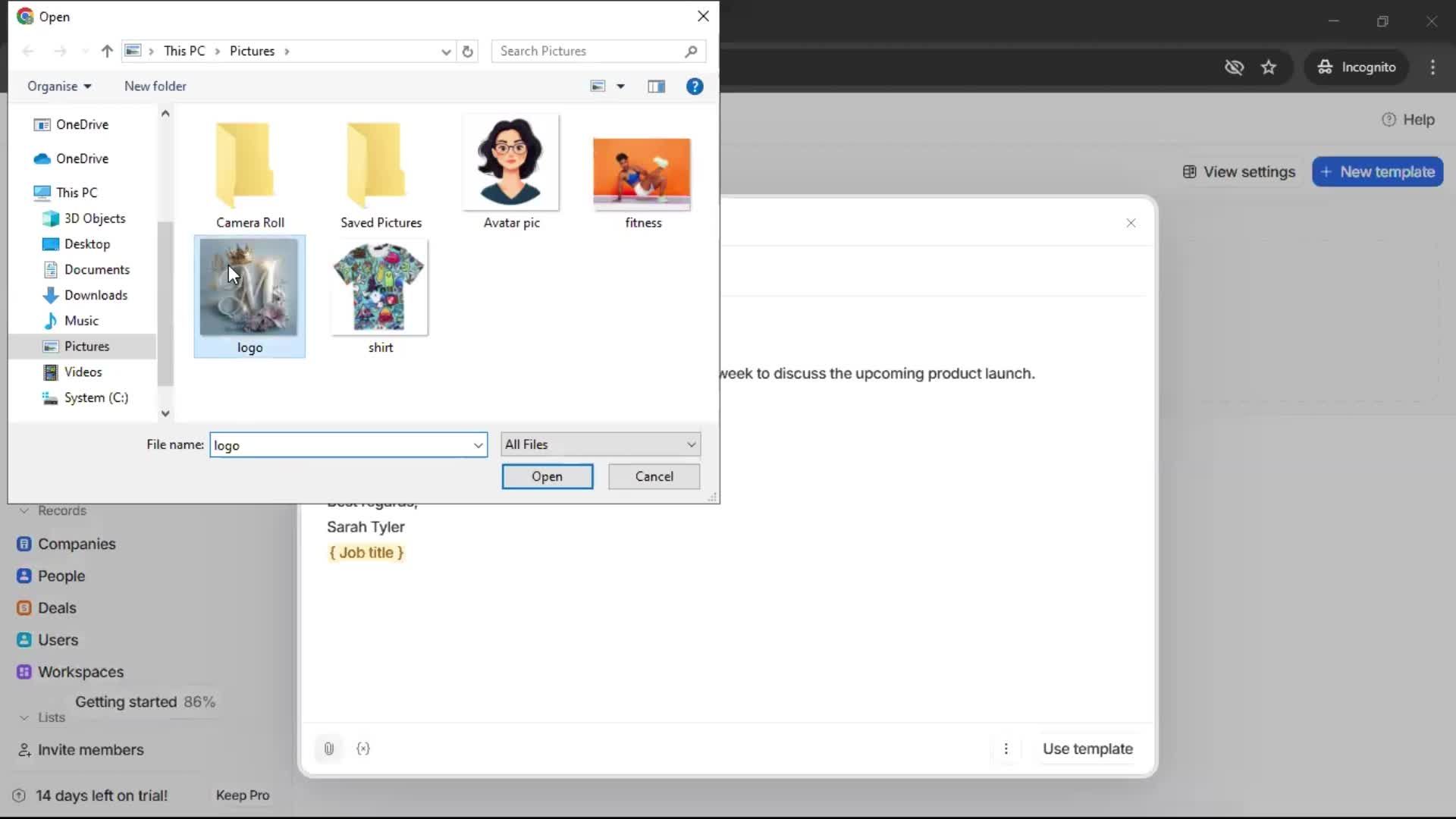The height and width of the screenshot is (819, 1456).
Task: Click the Getting started progress indicator
Action: [145, 701]
